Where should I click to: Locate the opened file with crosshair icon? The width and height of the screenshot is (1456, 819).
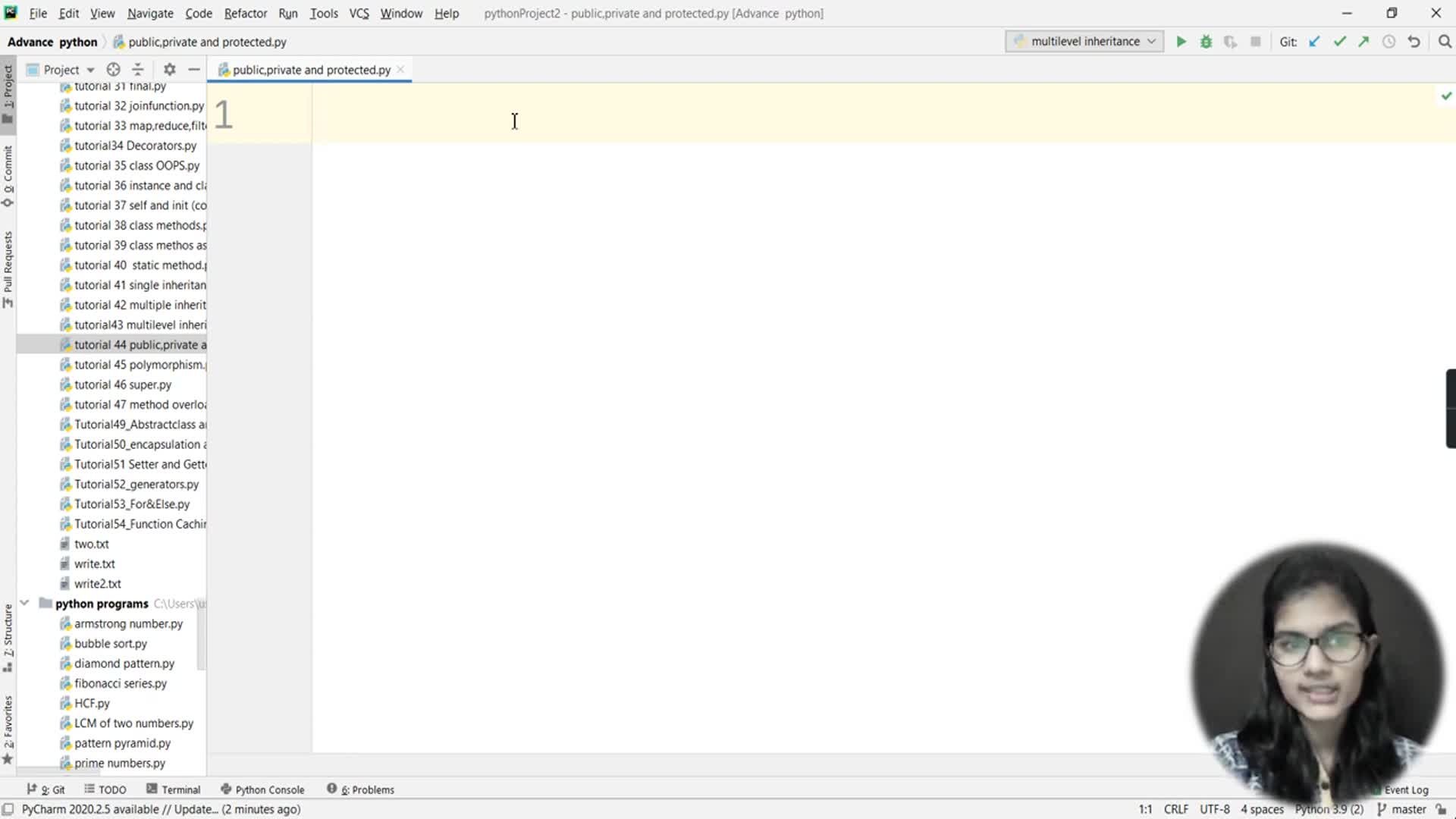coord(113,69)
